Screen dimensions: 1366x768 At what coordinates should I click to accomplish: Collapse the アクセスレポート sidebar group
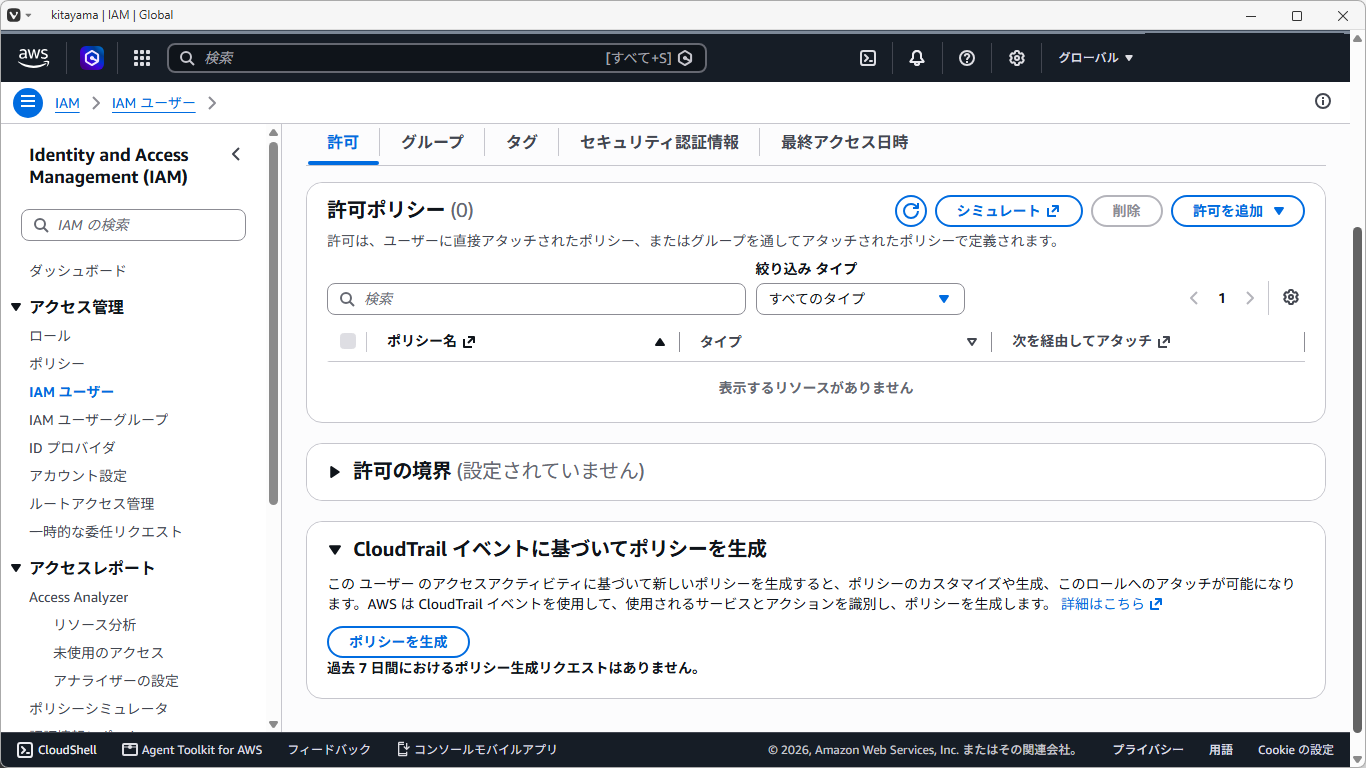(16, 568)
